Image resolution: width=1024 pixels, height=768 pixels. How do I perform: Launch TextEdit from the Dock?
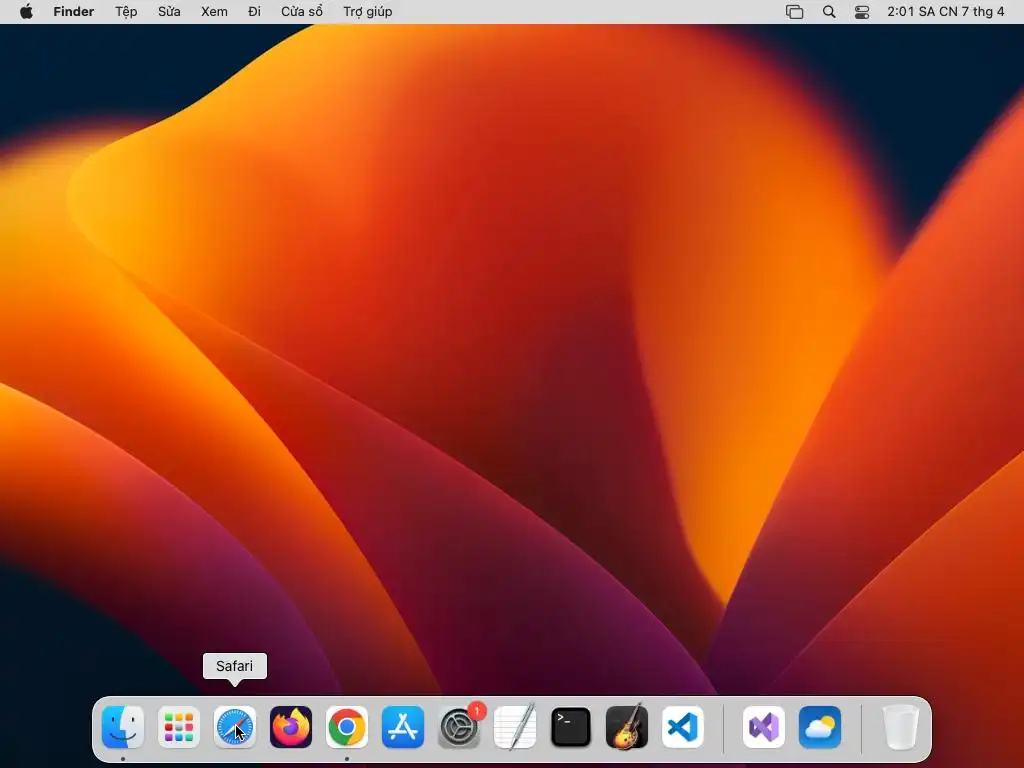[x=515, y=727]
